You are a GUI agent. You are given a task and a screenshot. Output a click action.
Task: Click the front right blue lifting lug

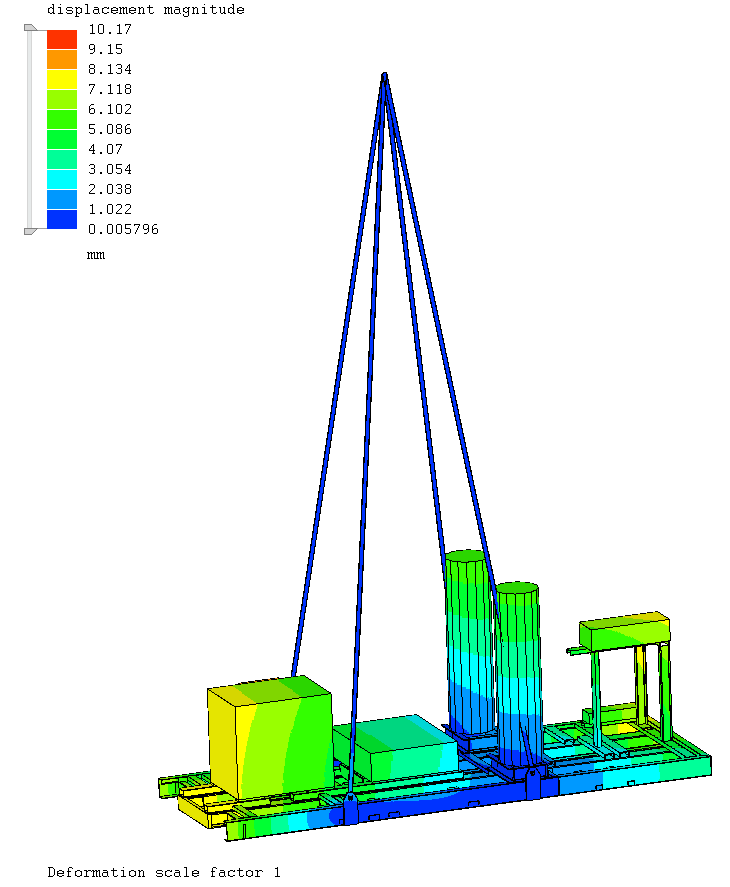point(533,783)
